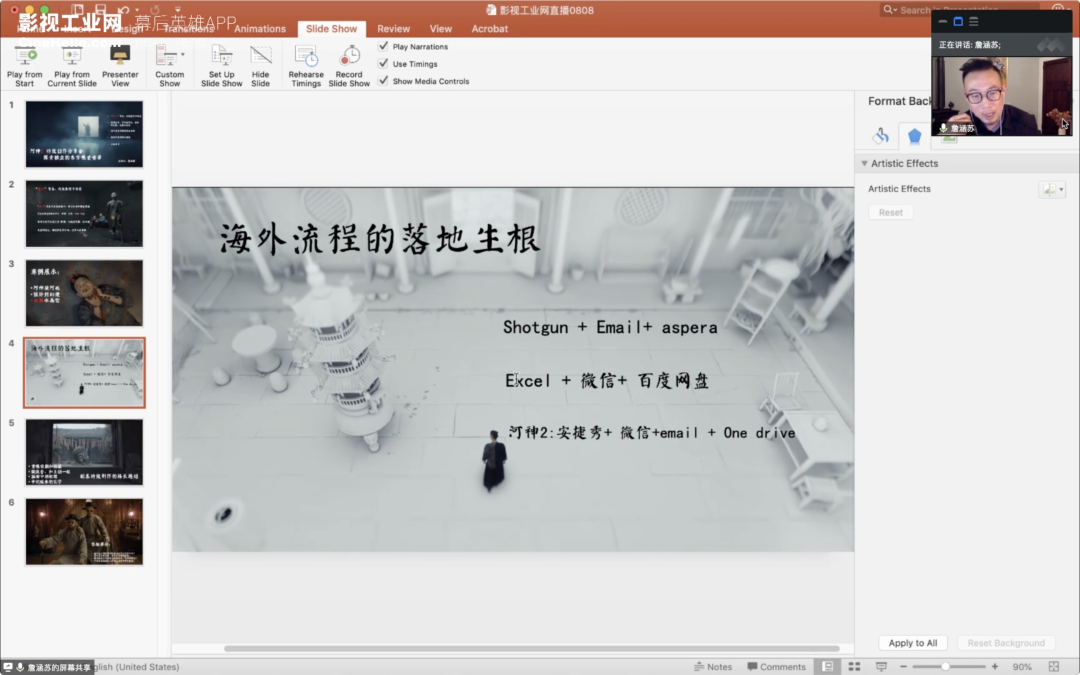
Task: Switch to Normal view icon
Action: (x=828, y=667)
